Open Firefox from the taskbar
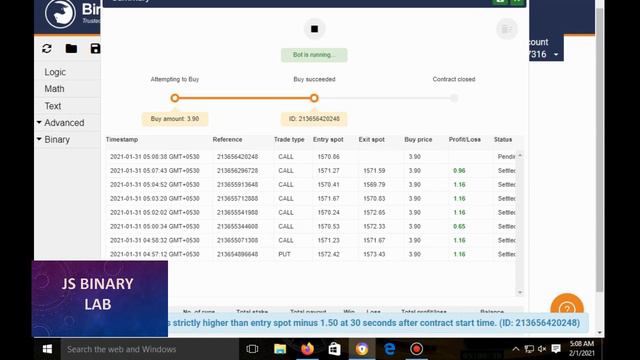The height and width of the screenshot is (360, 640). point(307,349)
